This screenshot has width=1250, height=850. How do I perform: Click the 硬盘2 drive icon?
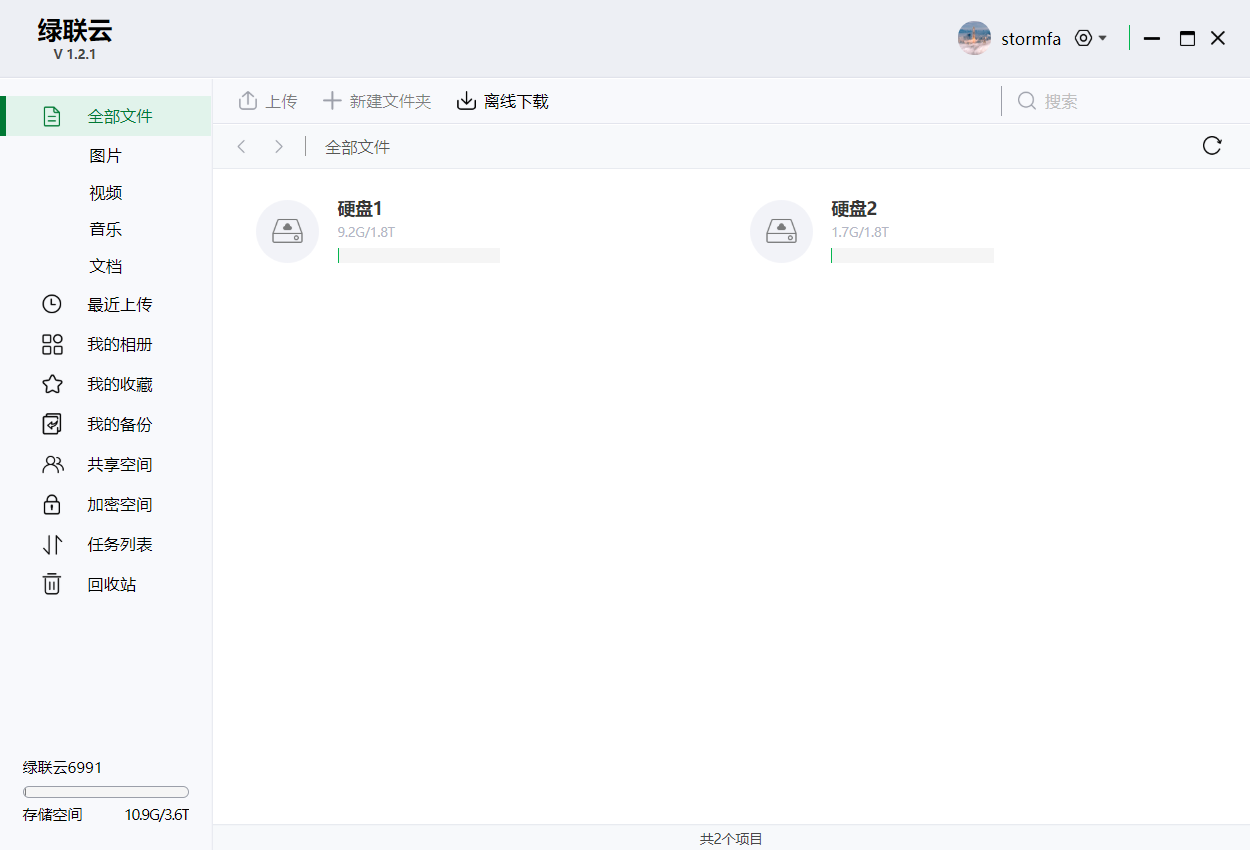click(781, 231)
